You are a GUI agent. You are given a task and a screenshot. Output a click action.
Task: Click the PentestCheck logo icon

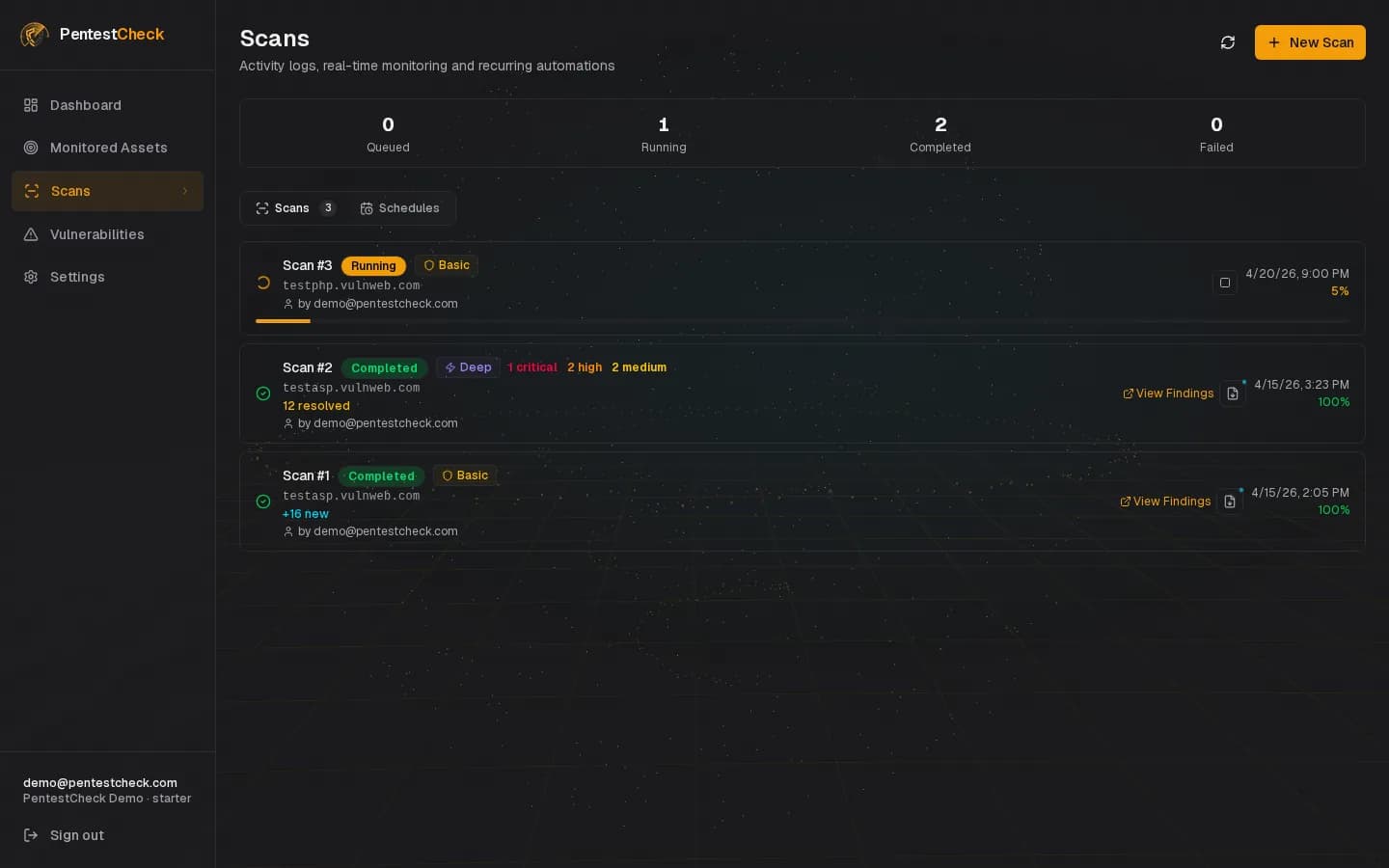(35, 35)
